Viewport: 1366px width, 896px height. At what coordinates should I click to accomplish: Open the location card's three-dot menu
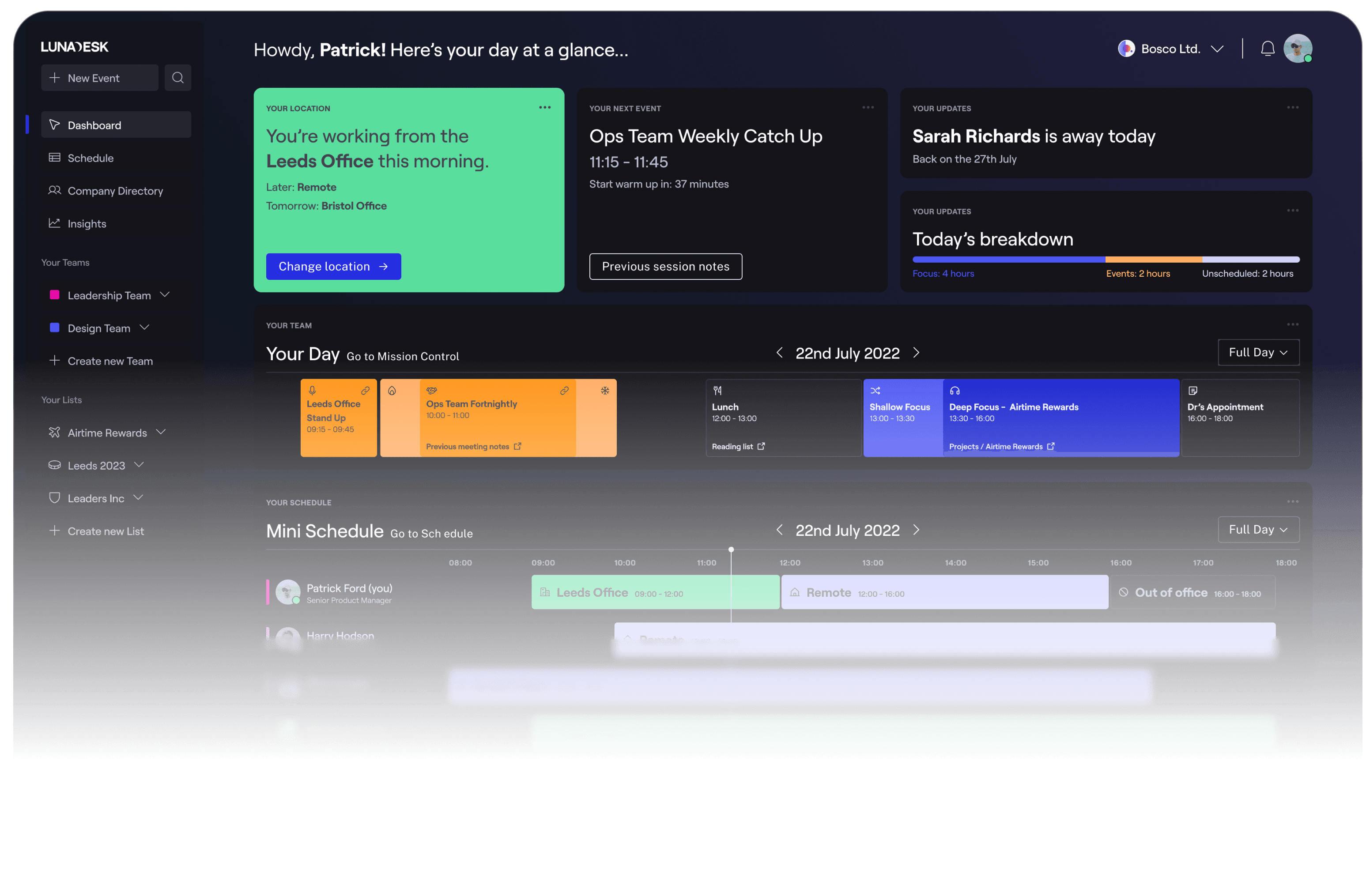point(545,107)
